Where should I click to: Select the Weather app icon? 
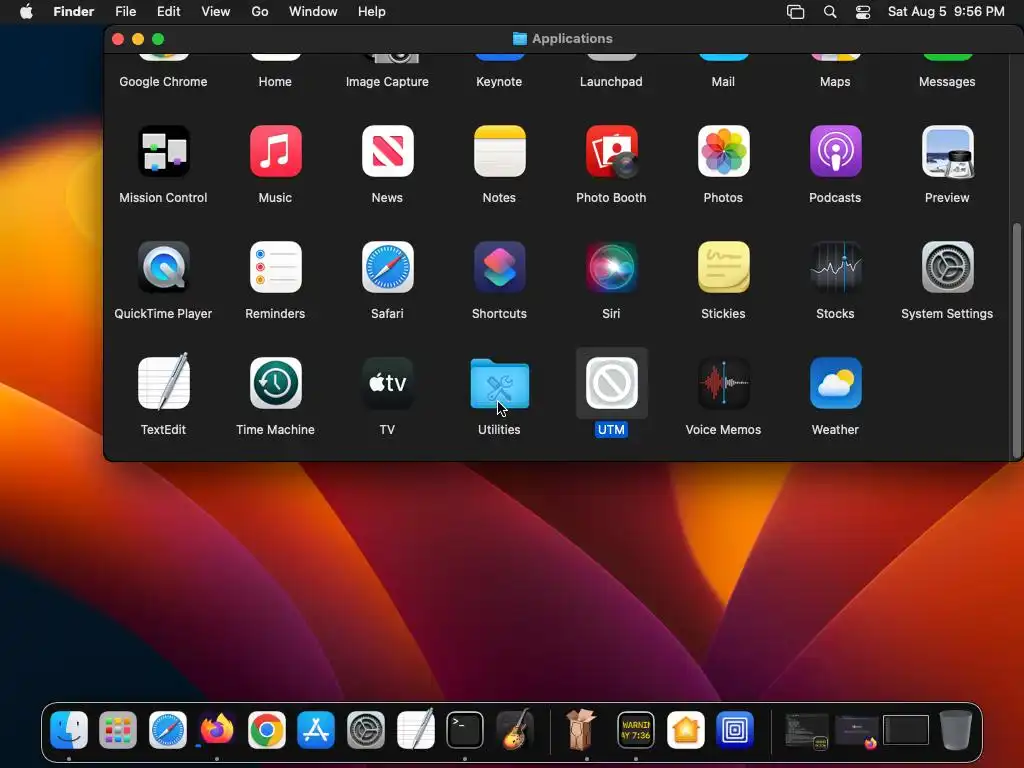(x=835, y=383)
